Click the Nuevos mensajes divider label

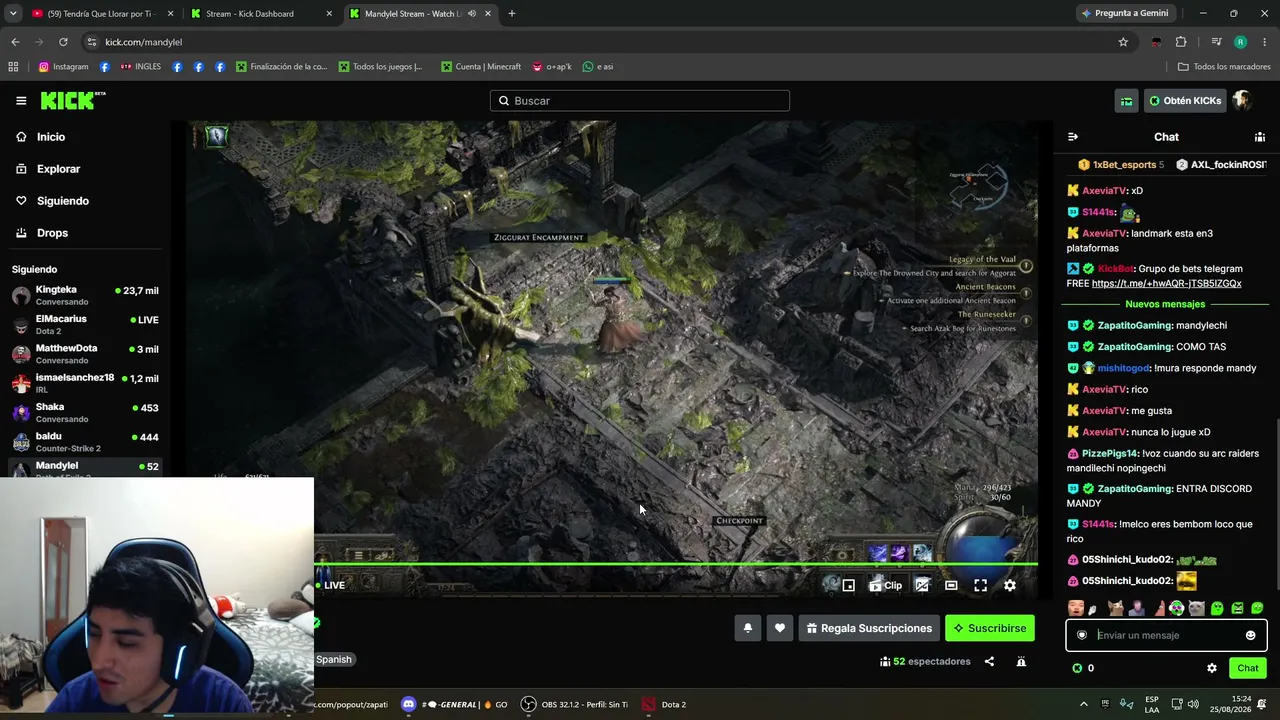point(1165,304)
